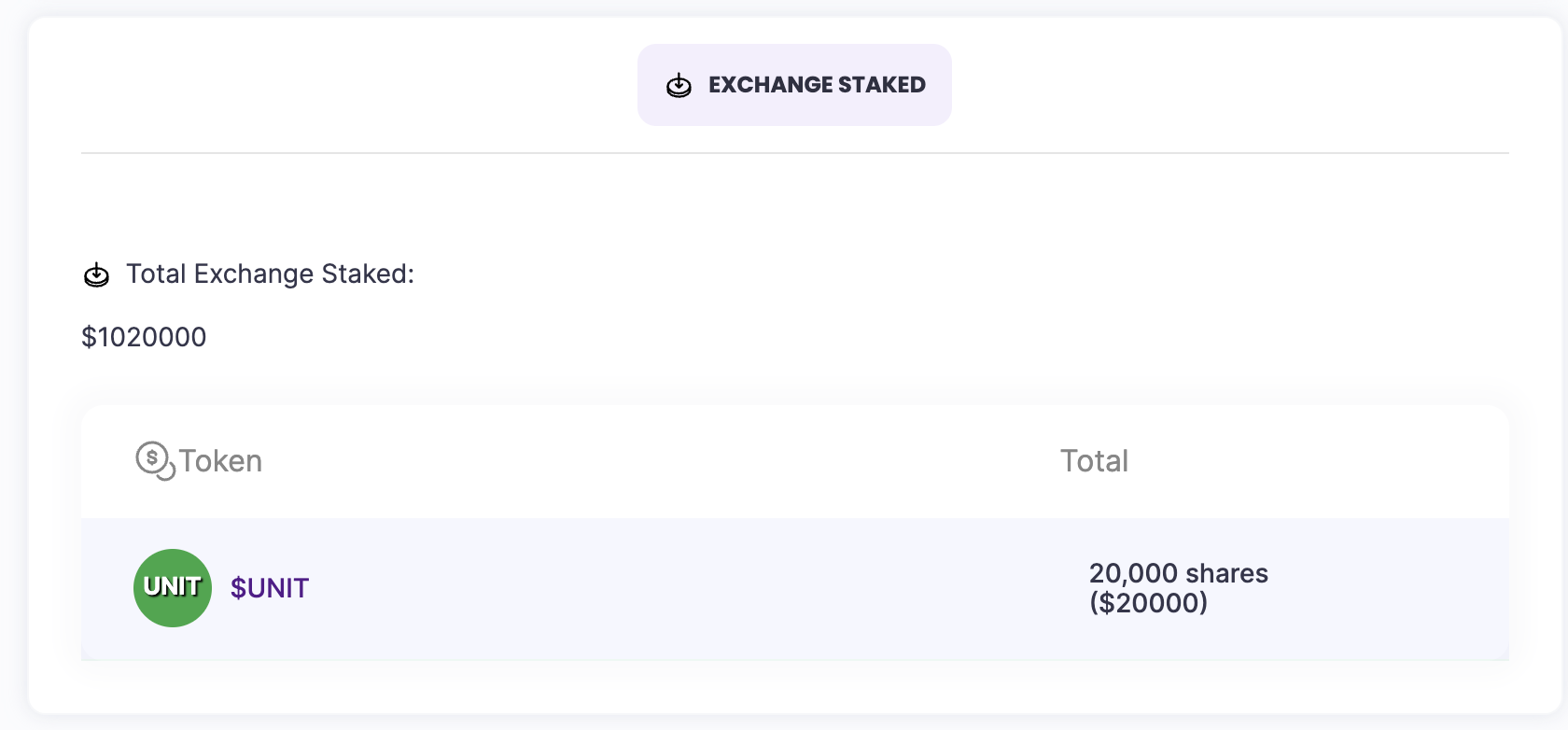This screenshot has width=1568, height=730.
Task: Sort by the Total column header
Action: 1094,461
